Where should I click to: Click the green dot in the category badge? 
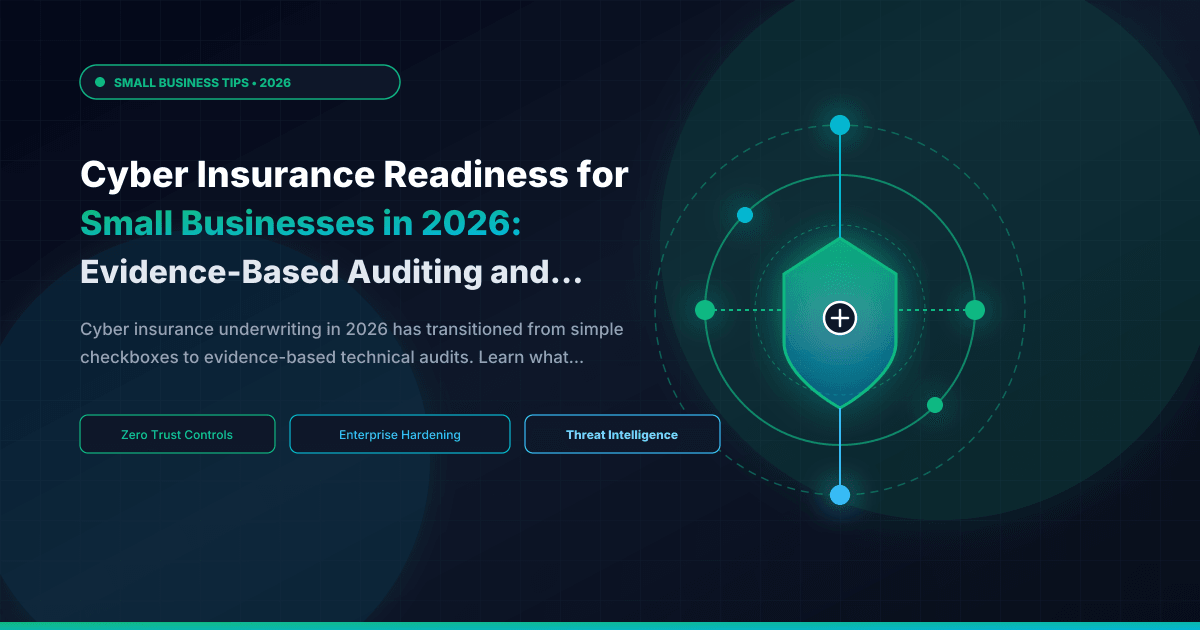click(x=100, y=82)
